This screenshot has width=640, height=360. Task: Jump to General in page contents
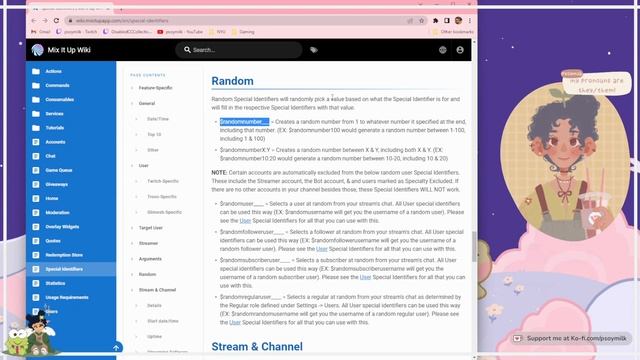click(147, 103)
